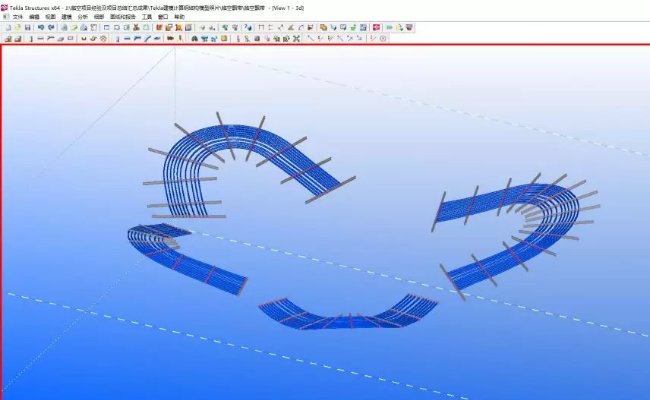Click the Open model folder icon
The height and width of the screenshot is (400, 650).
click(18, 28)
